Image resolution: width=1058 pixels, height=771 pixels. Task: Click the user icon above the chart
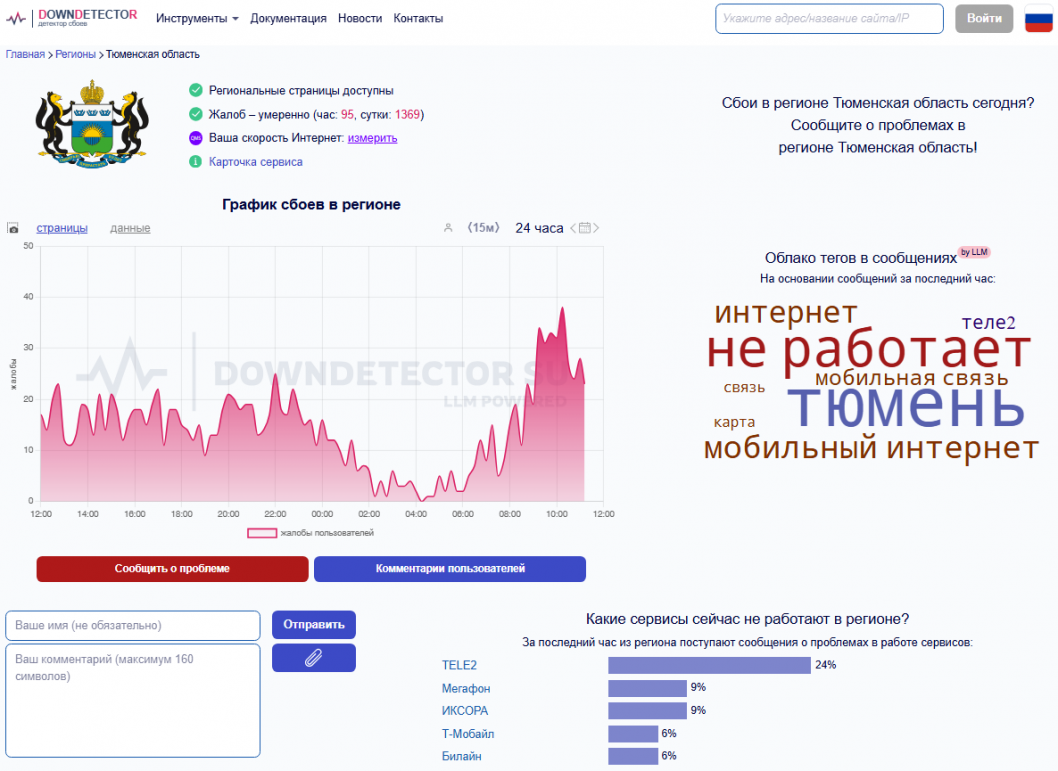(448, 228)
